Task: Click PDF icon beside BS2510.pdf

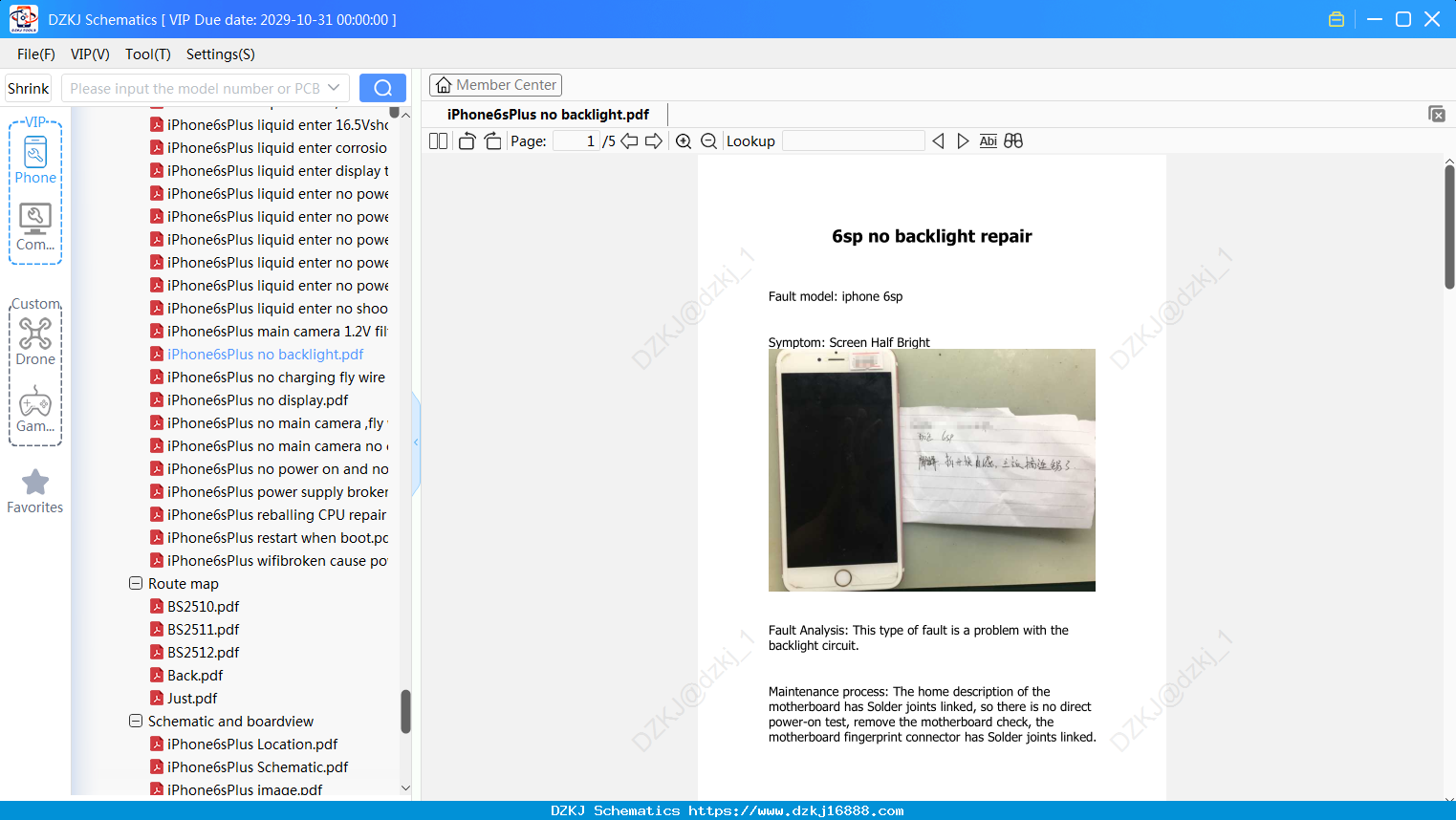Action: 157,606
